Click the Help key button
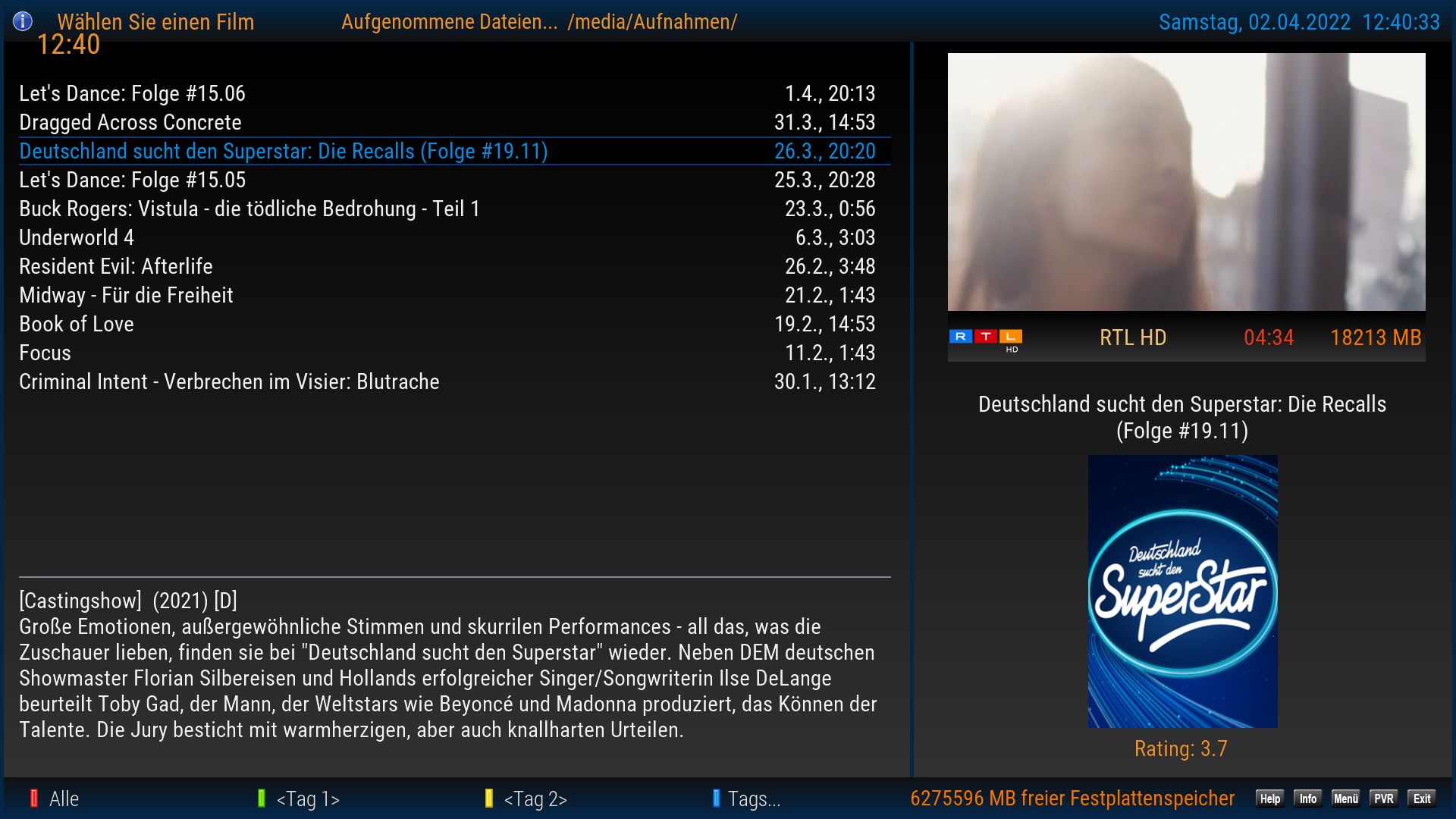 (1269, 799)
